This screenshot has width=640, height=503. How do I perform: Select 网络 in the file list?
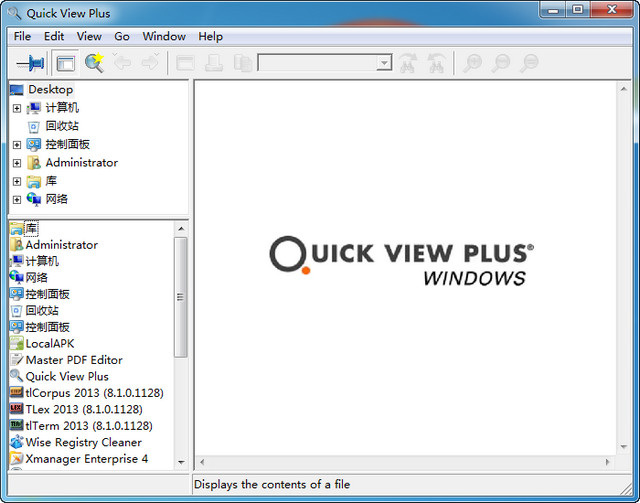tap(36, 278)
